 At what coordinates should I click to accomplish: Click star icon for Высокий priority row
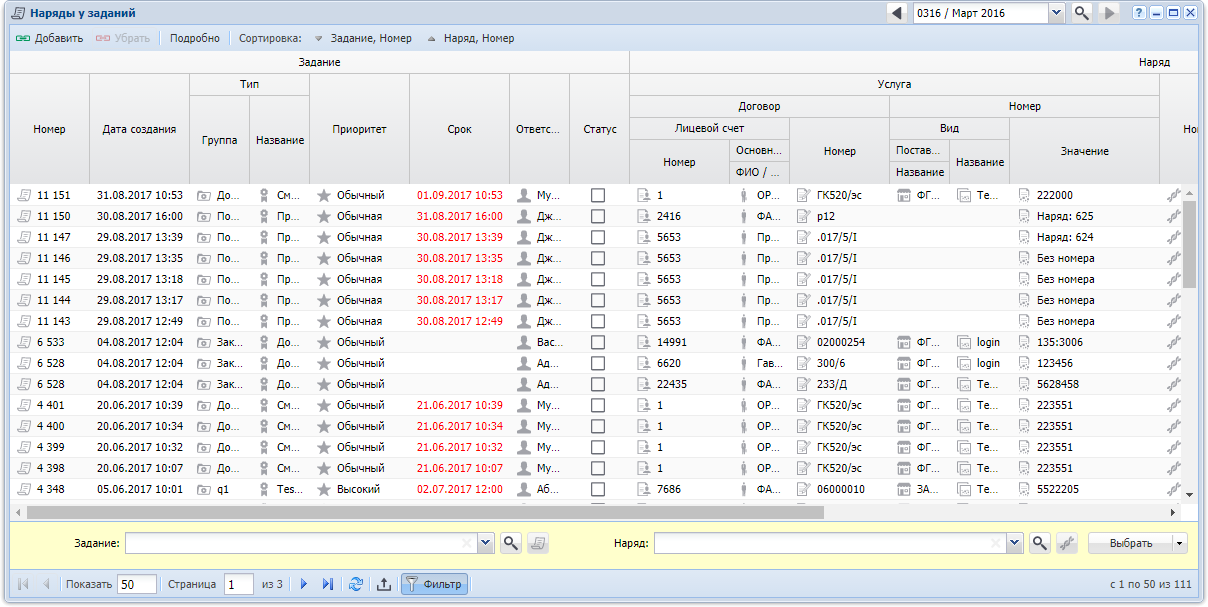(324, 489)
